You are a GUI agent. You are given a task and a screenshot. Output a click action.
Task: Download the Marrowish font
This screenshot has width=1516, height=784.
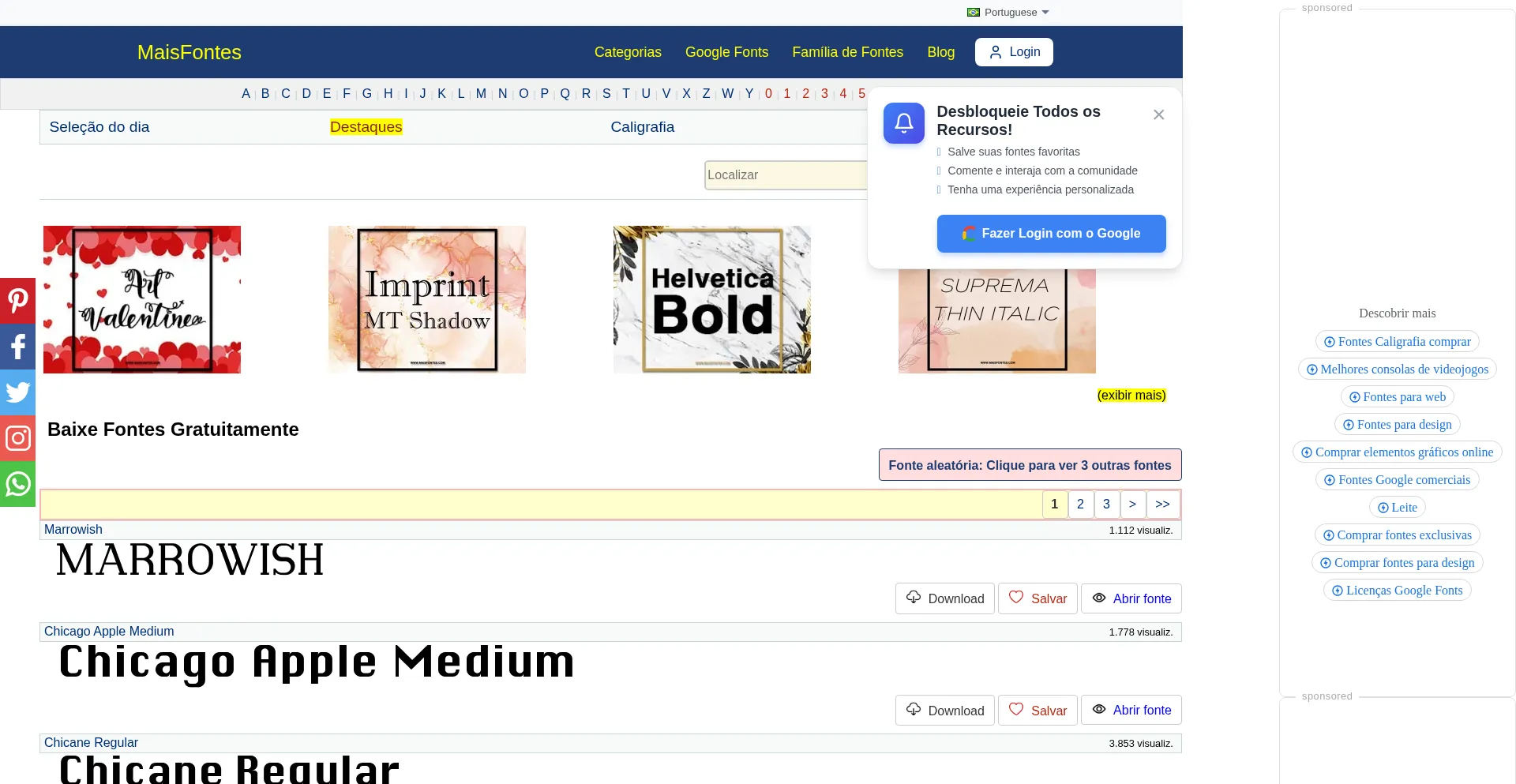[944, 598]
